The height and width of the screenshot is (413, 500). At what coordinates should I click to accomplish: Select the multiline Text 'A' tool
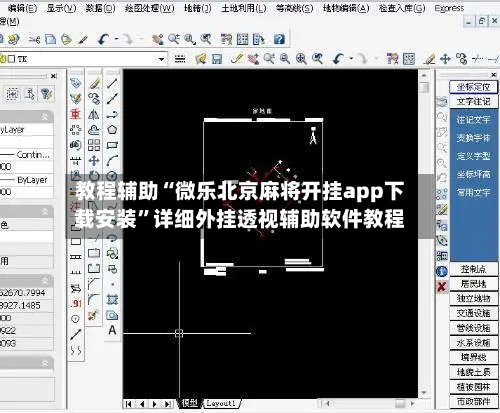(x=112, y=330)
